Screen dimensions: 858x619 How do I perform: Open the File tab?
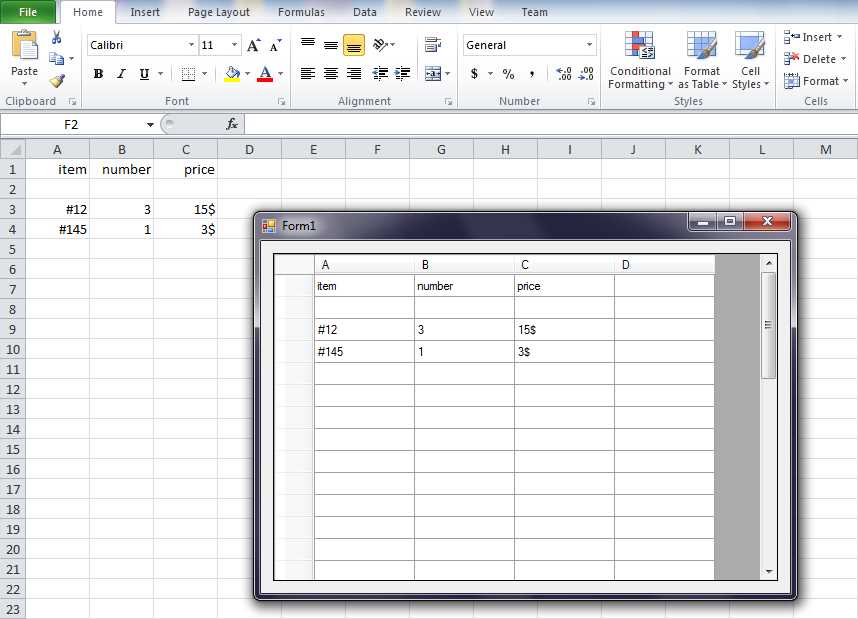coord(27,12)
